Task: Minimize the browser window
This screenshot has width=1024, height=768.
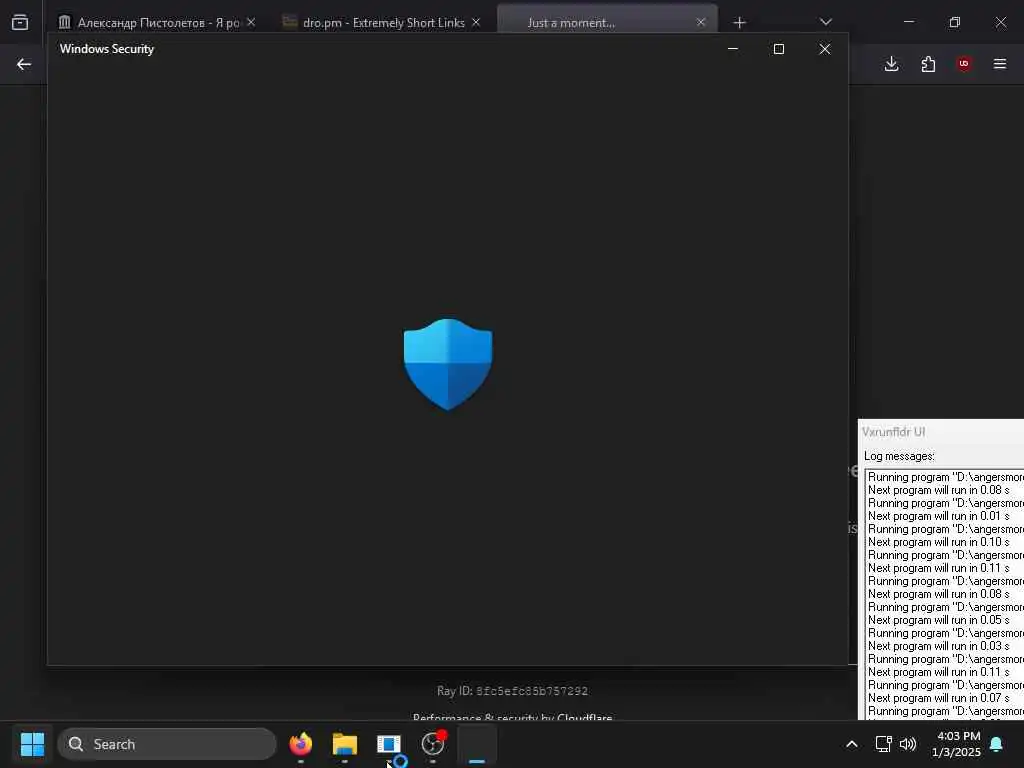Action: click(x=908, y=22)
